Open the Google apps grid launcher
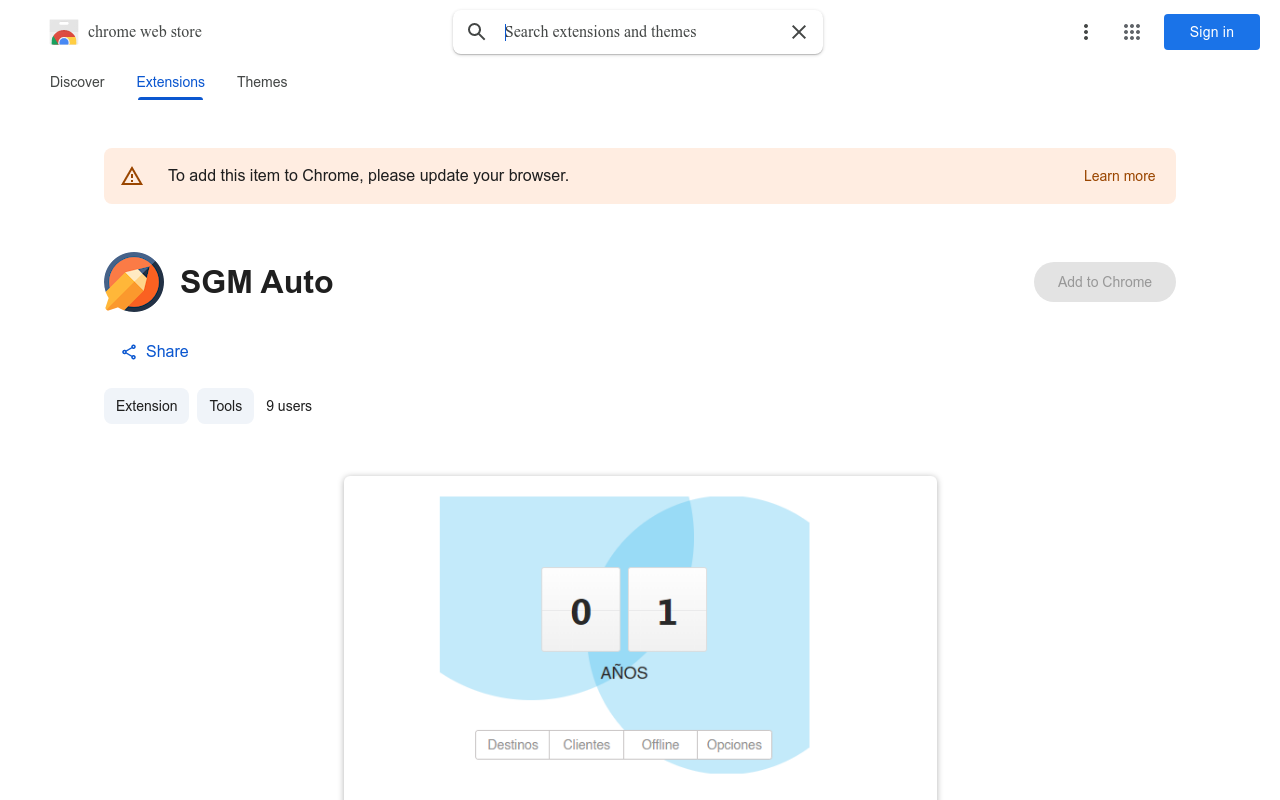 [x=1132, y=32]
